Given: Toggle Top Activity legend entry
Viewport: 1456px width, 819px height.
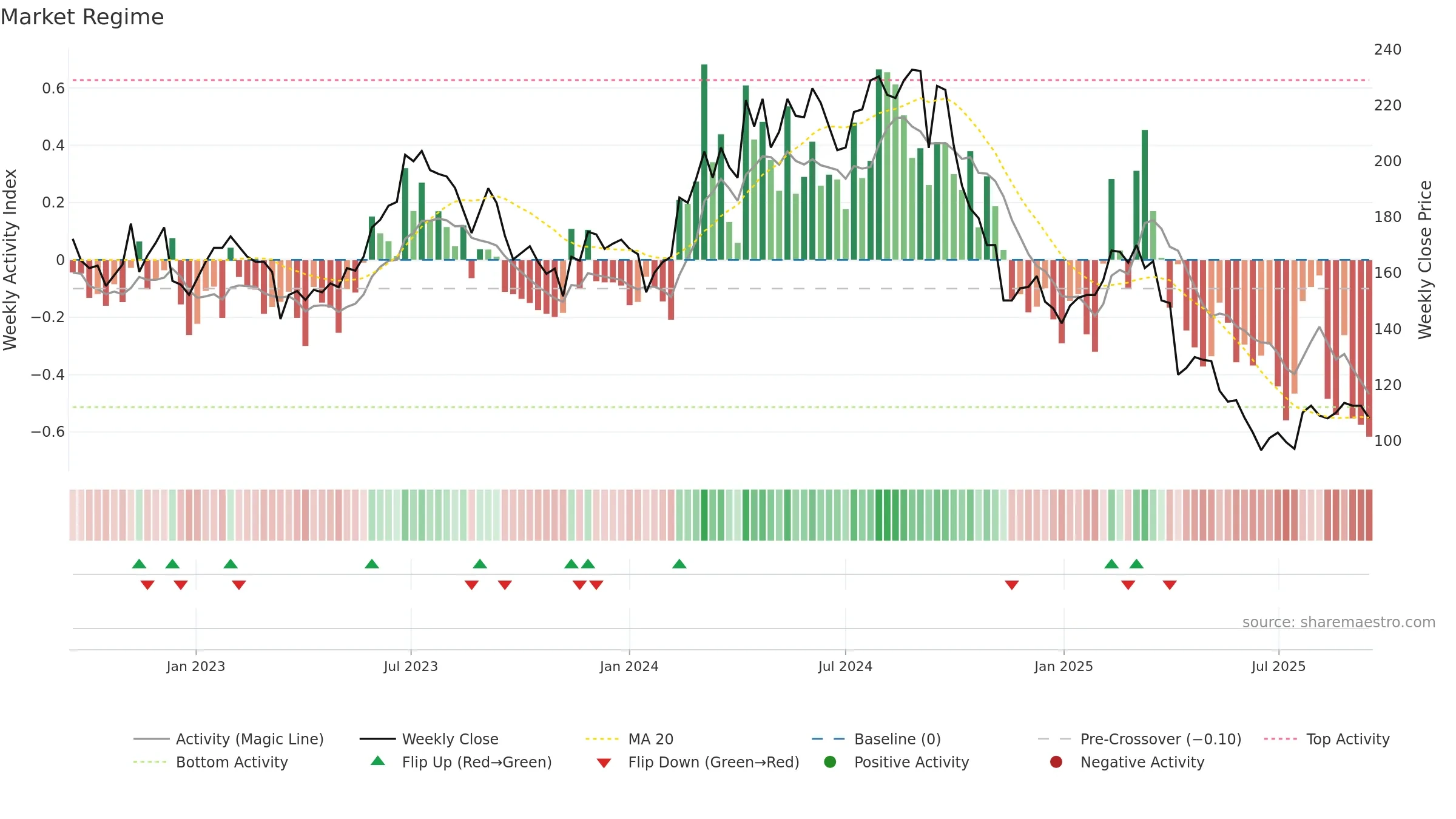Looking at the screenshot, I should (x=1327, y=739).
